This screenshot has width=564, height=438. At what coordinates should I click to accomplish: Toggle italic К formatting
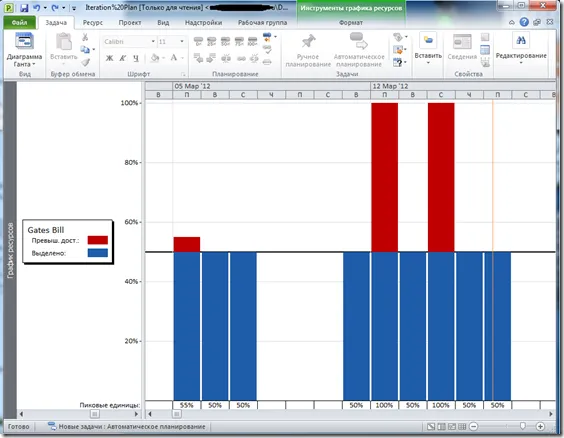tap(123, 58)
